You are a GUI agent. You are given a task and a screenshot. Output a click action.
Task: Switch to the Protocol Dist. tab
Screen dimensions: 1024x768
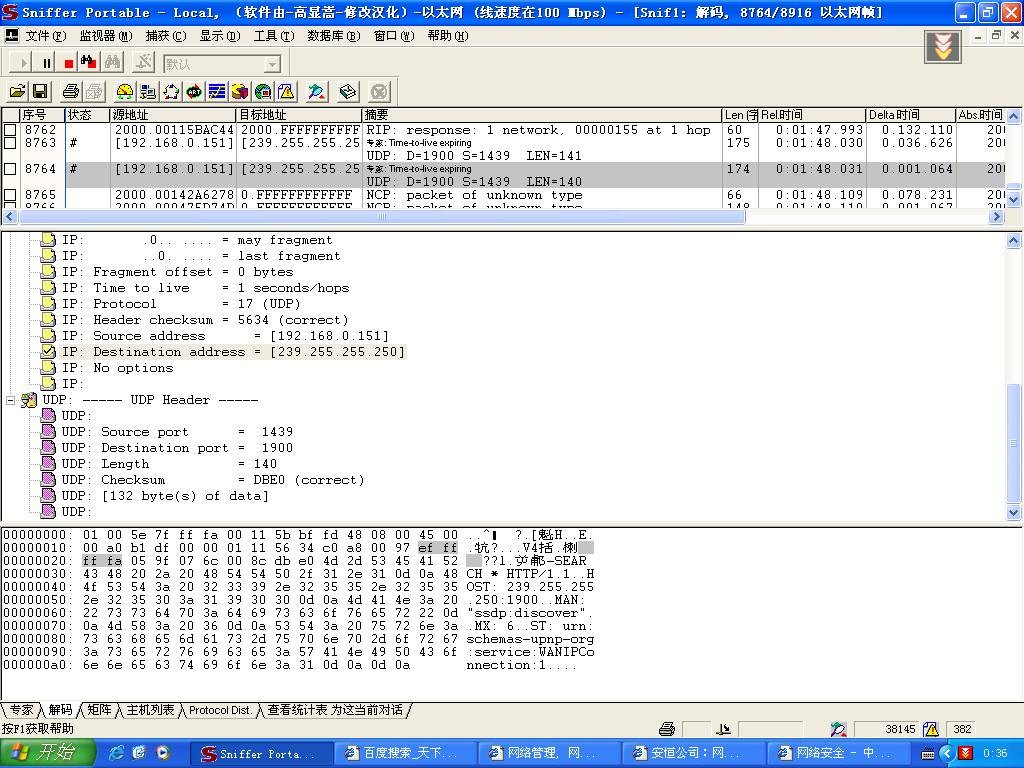tap(220, 710)
